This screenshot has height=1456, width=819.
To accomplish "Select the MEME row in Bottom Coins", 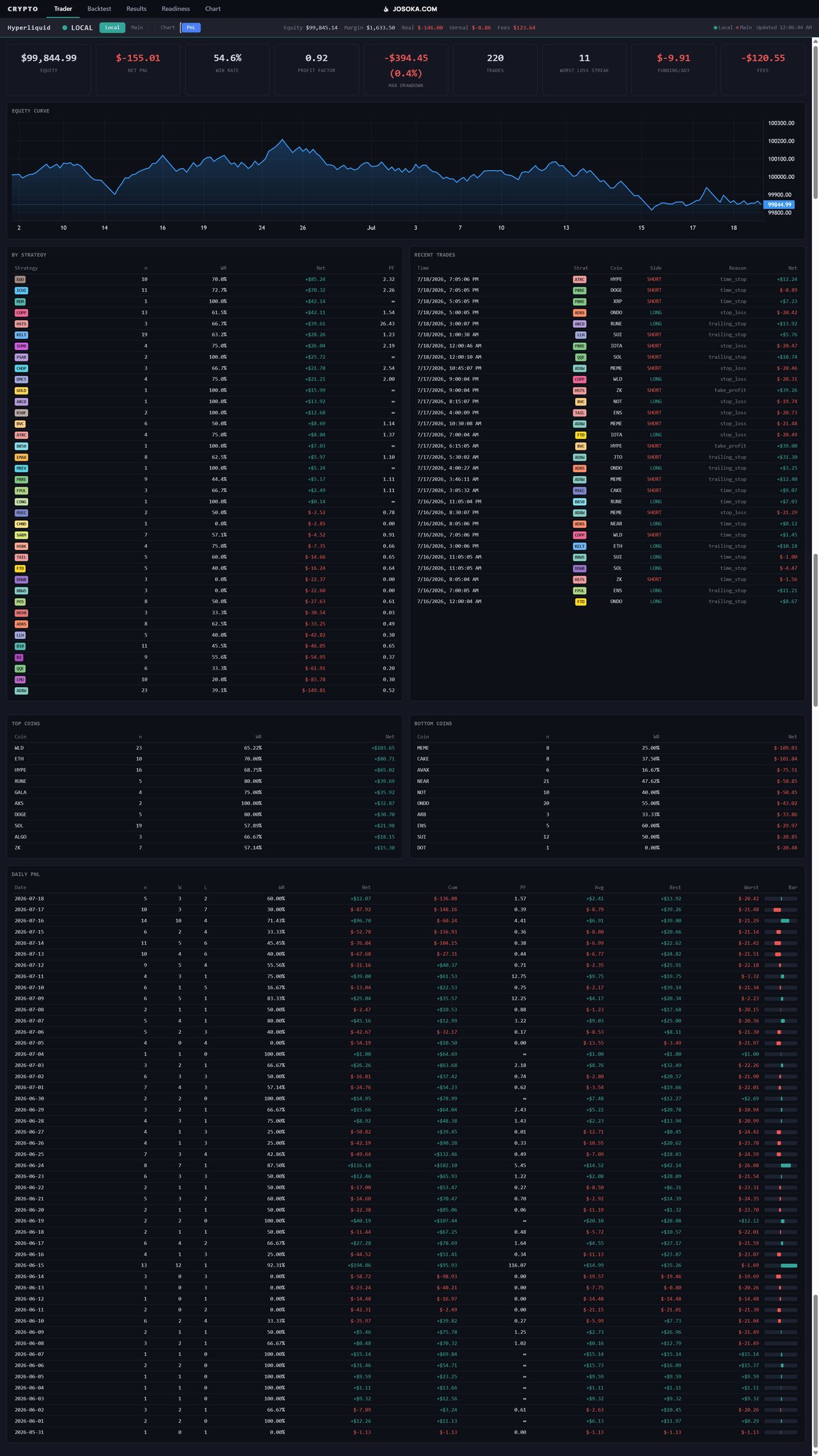I will pyautogui.click(x=607, y=748).
